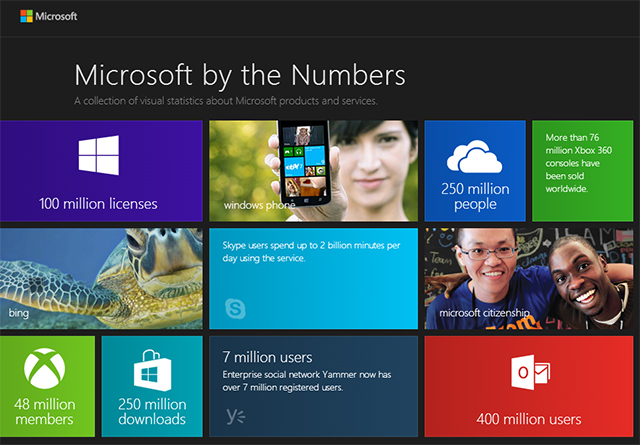Click the OneDrive cloud icon
The height and width of the screenshot is (445, 640).
(x=474, y=157)
